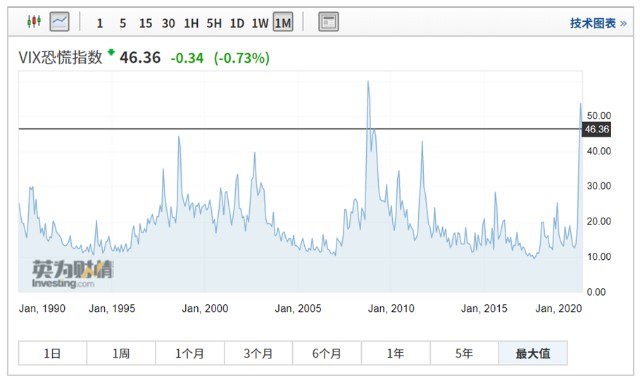640x381 pixels.
Task: Set interval to 5 minutes
Action: pos(122,23)
